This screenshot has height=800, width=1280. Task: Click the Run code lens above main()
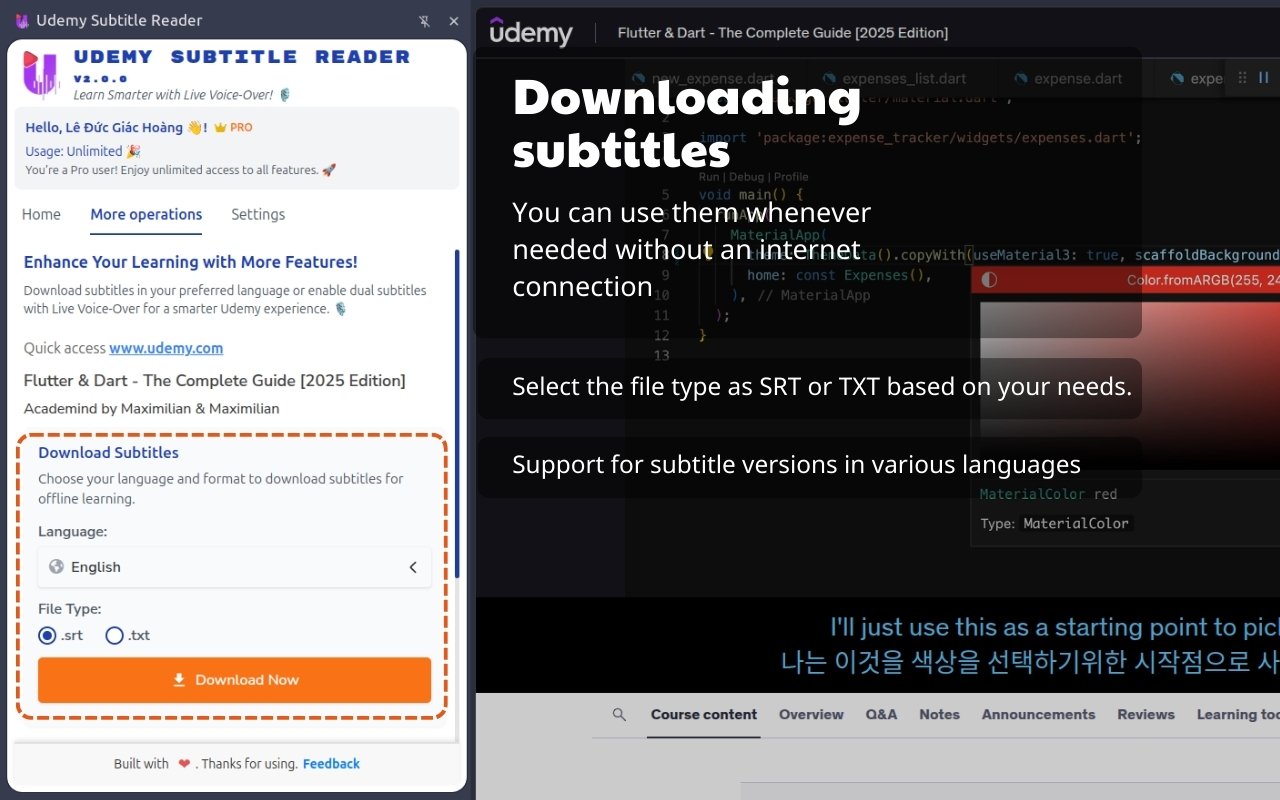[x=709, y=177]
